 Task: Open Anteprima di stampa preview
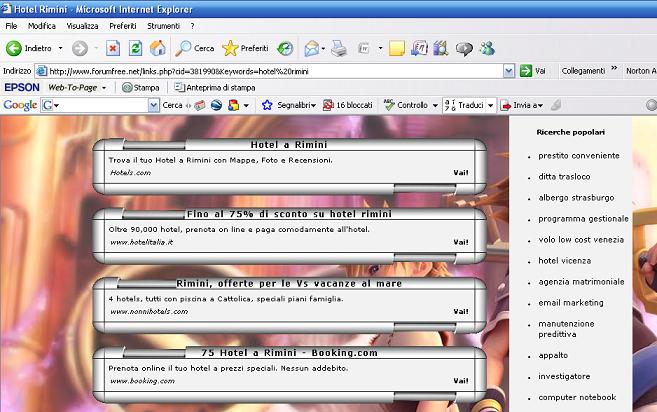[215, 88]
